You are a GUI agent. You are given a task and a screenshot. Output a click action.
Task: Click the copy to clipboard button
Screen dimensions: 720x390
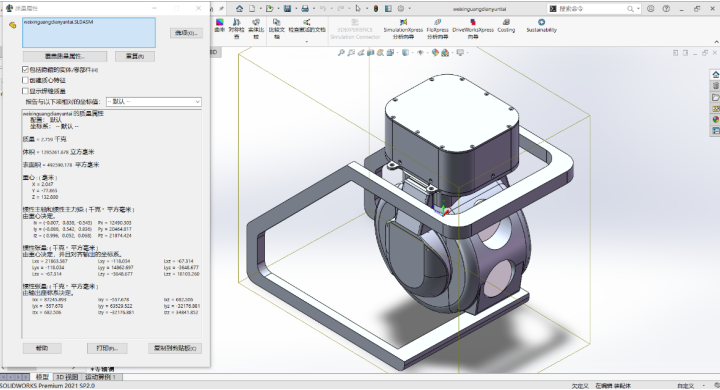[175, 348]
